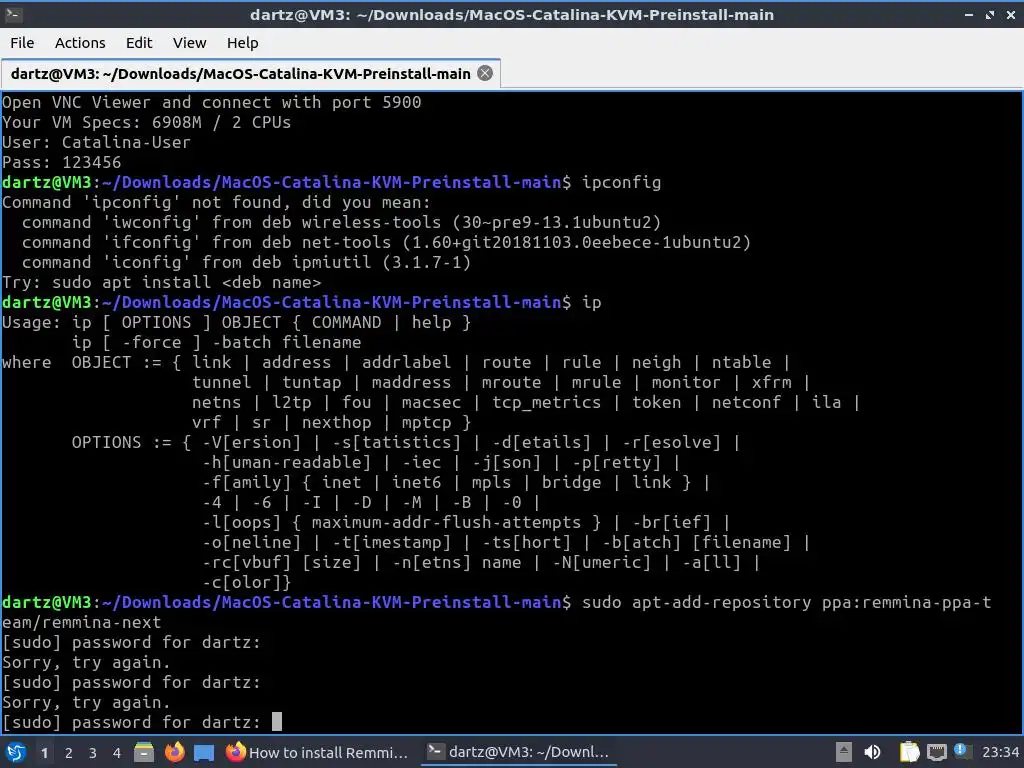Open the update notifier tray icon
This screenshot has width=1024, height=768.
click(961, 751)
